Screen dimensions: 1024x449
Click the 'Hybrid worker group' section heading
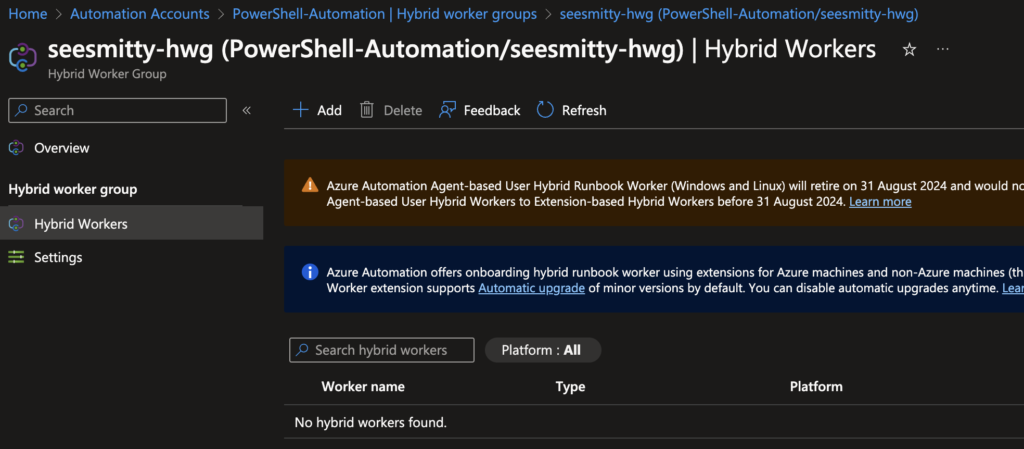[x=72, y=189]
